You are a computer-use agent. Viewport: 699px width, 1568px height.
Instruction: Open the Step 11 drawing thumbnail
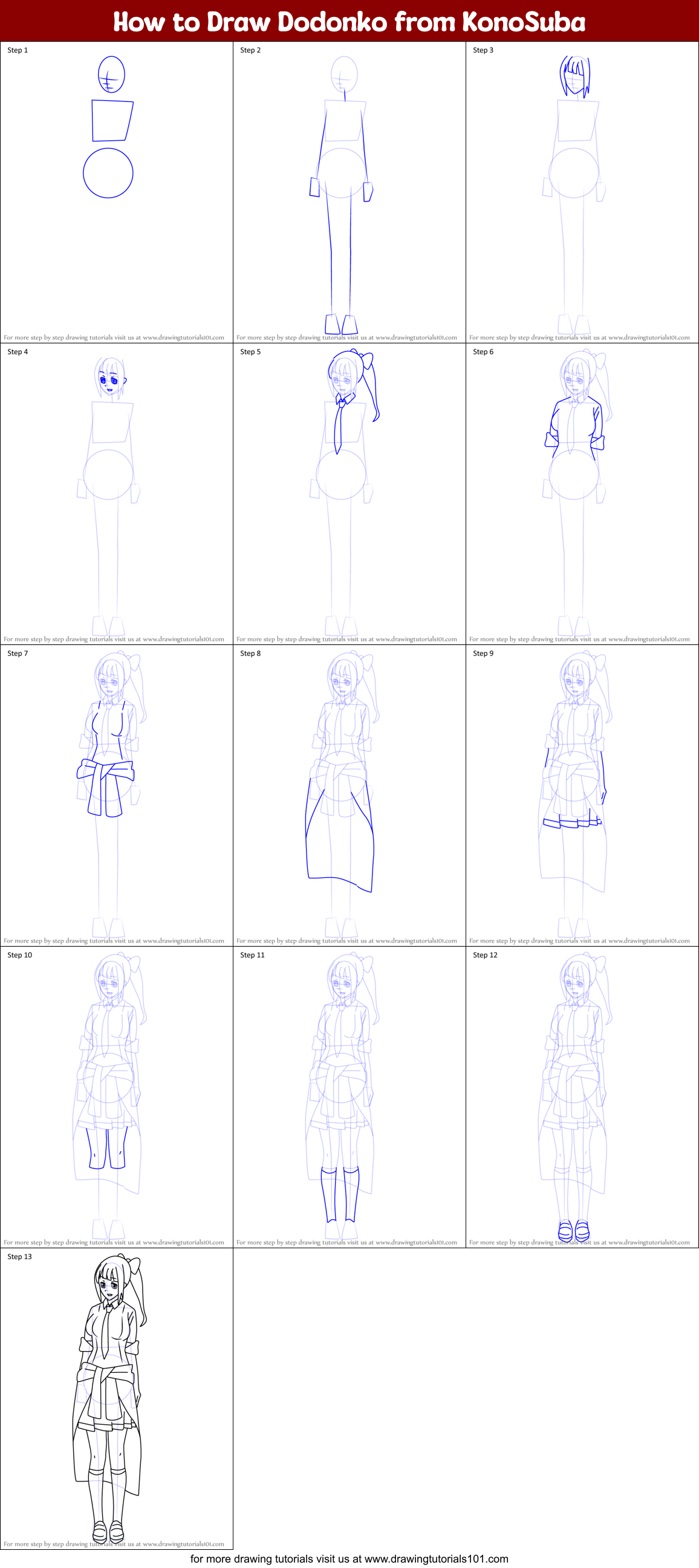click(349, 1097)
